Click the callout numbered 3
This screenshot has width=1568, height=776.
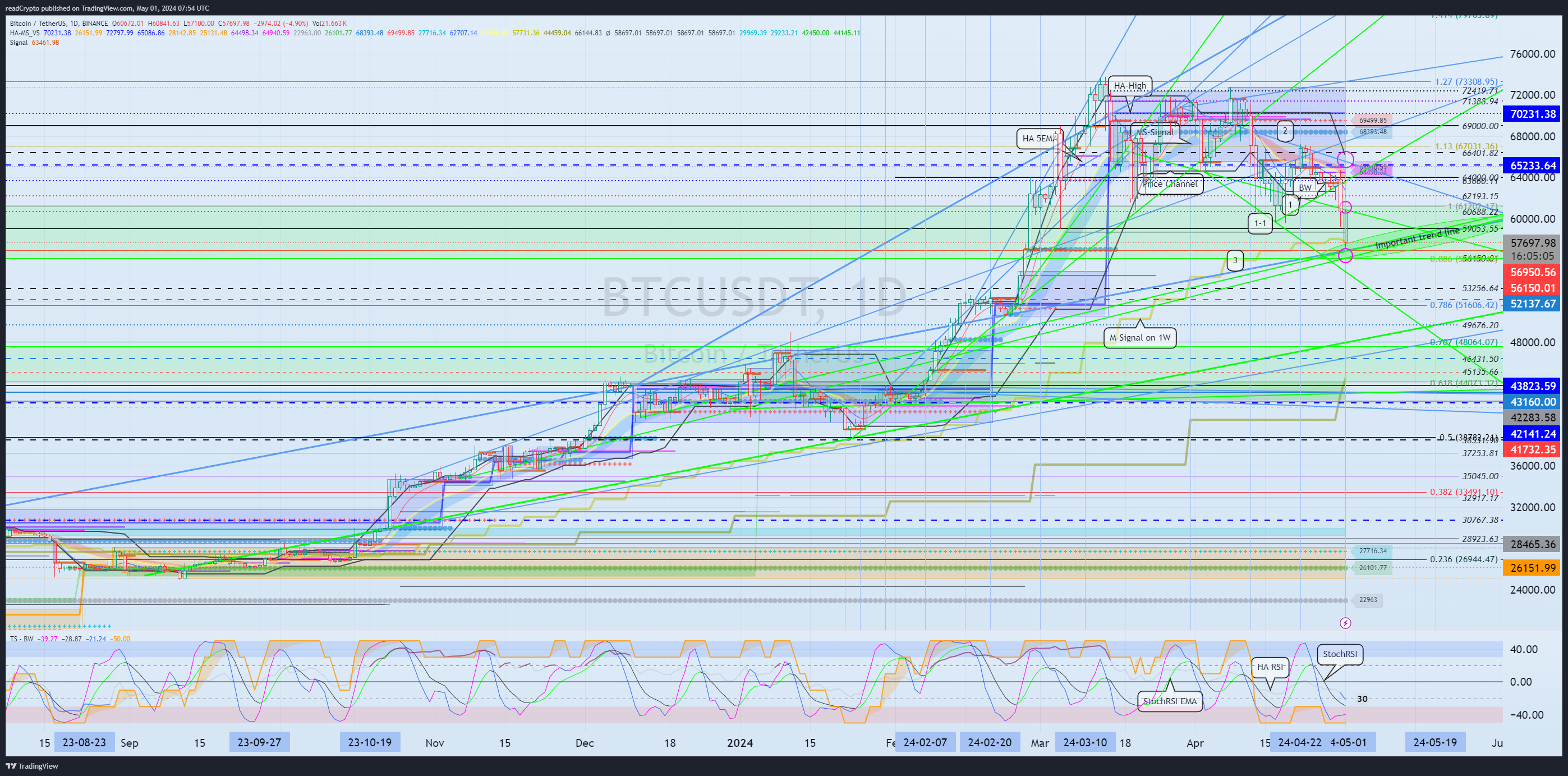(1235, 260)
